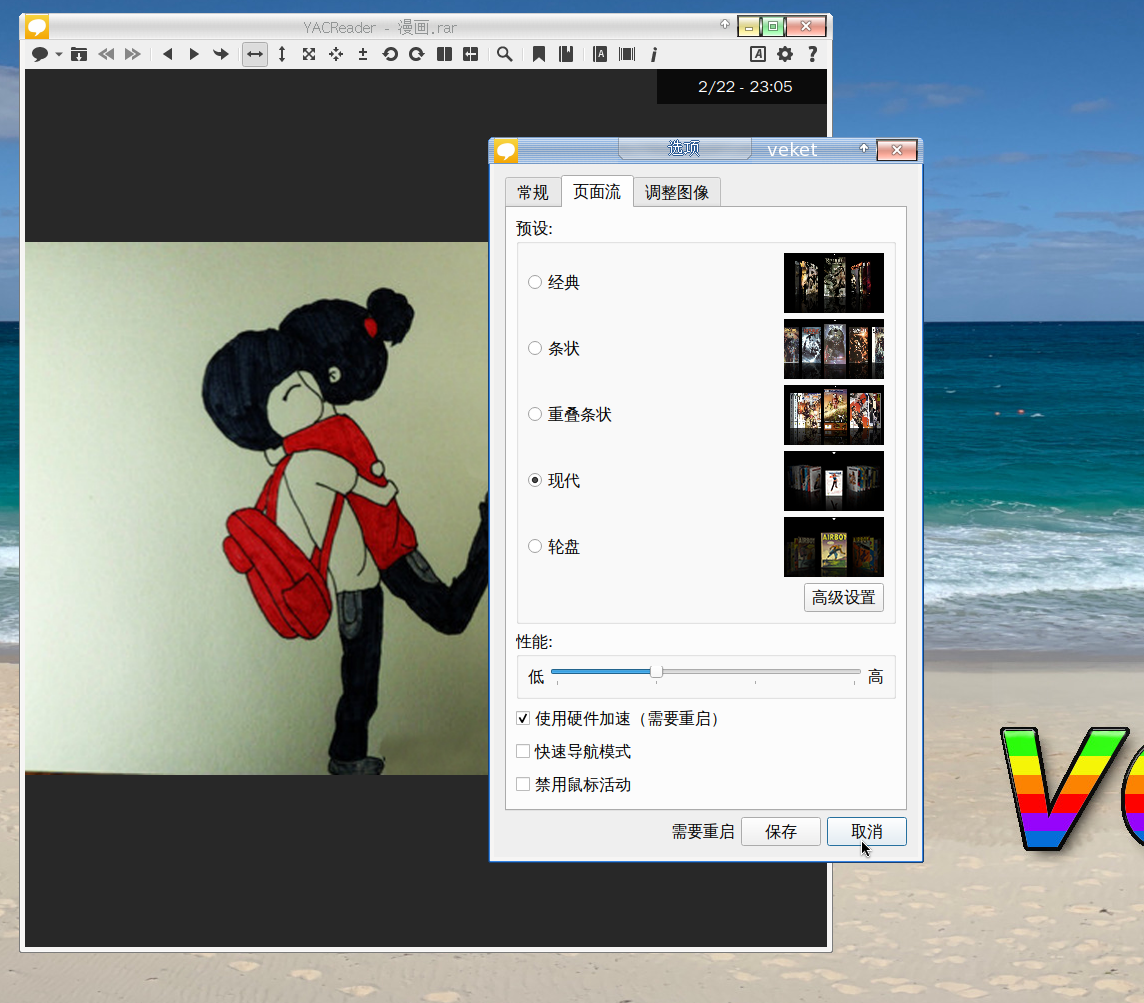Enable 禁用鼠标活动 checkbox
Viewport: 1144px width, 1003px height.
(523, 784)
